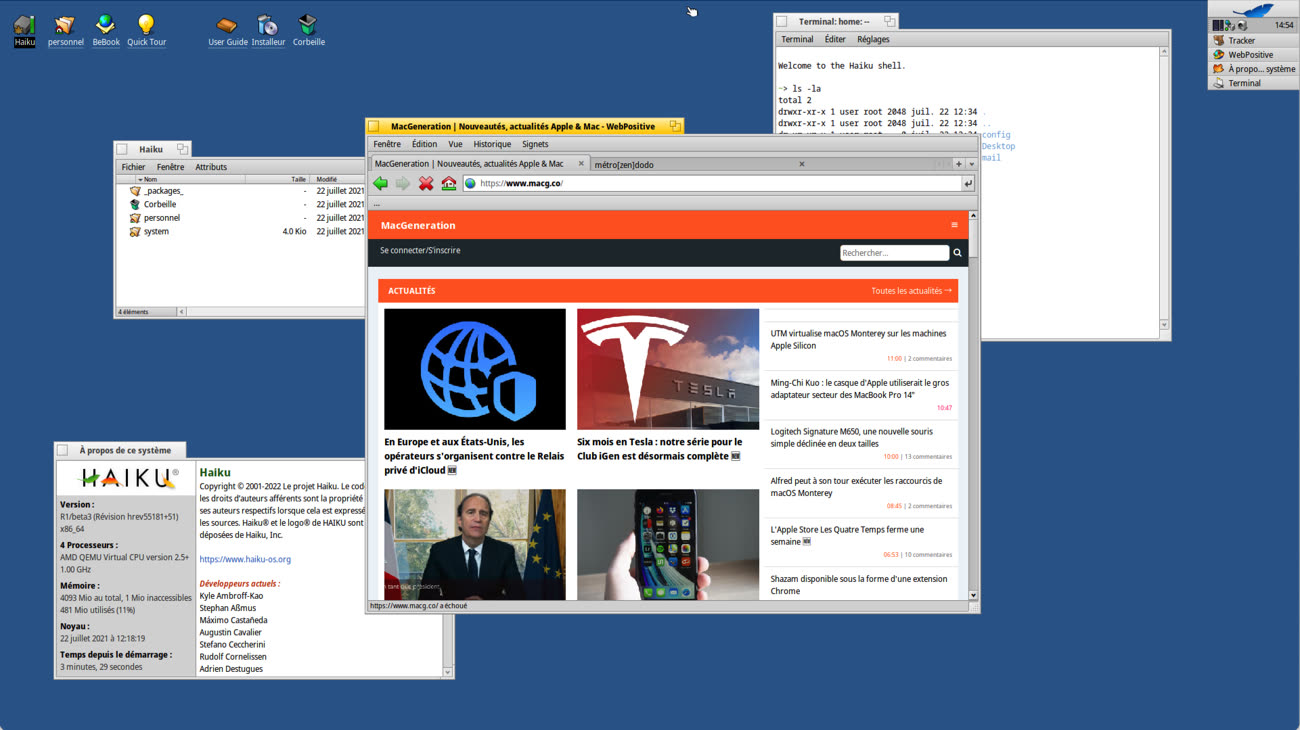Open haiku-os.org link in About window
1300x730 pixels.
tap(245, 559)
